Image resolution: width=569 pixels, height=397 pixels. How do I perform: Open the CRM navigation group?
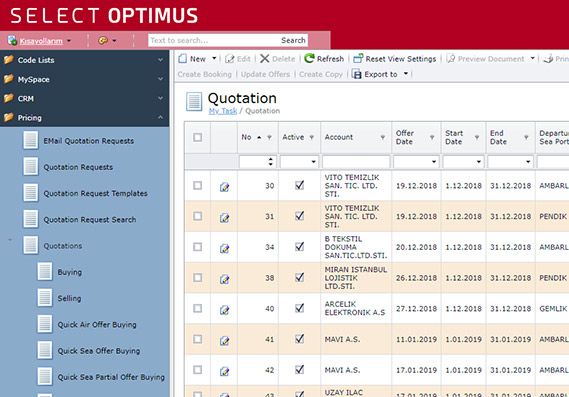point(85,98)
